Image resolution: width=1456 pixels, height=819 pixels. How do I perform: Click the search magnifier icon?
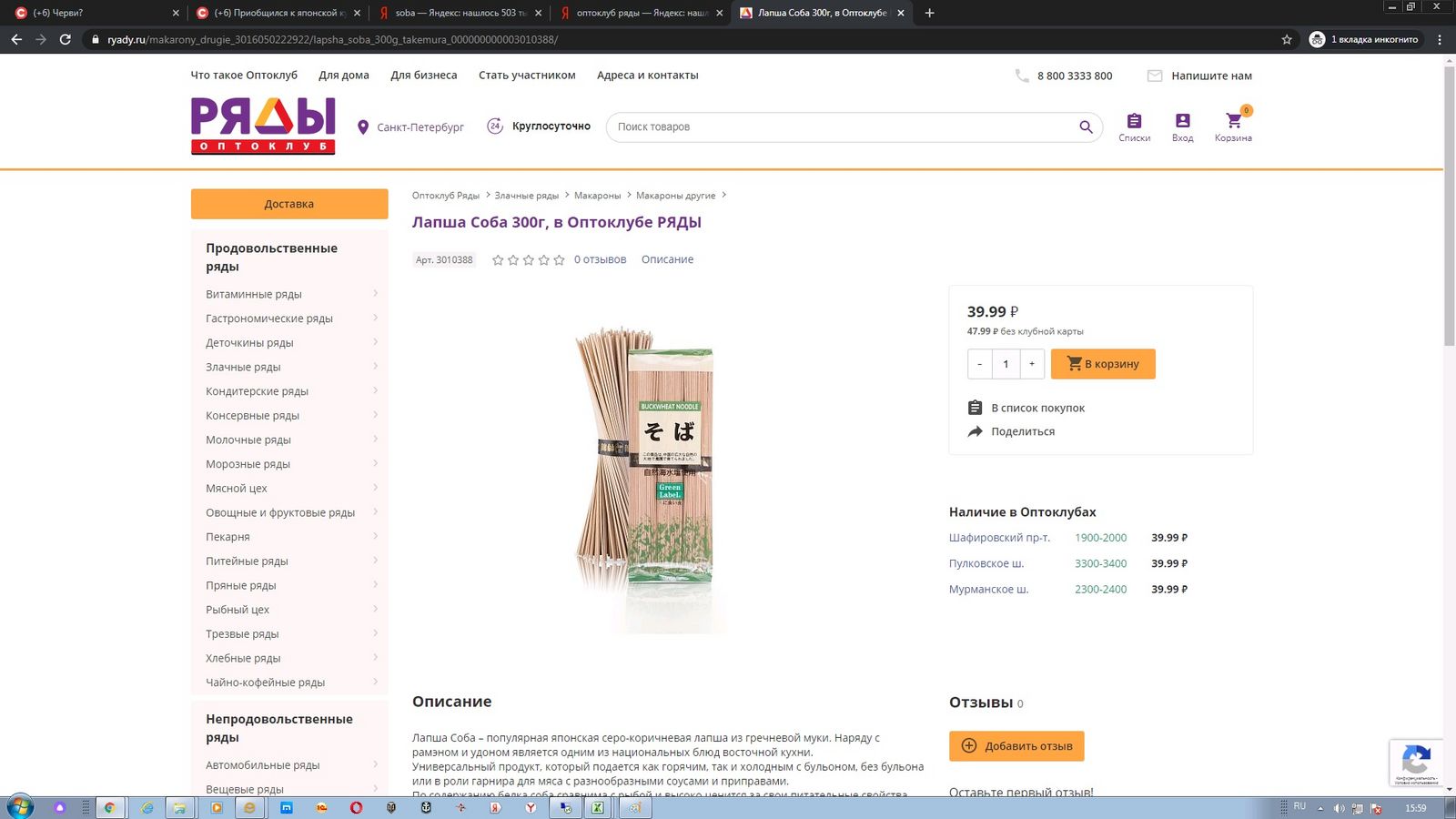tap(1086, 127)
